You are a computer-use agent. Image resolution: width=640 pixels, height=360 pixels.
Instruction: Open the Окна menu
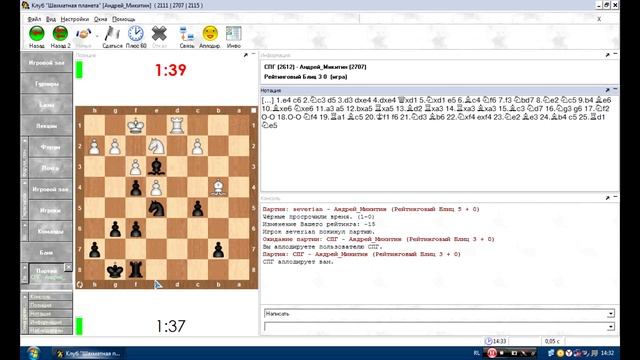coord(100,19)
